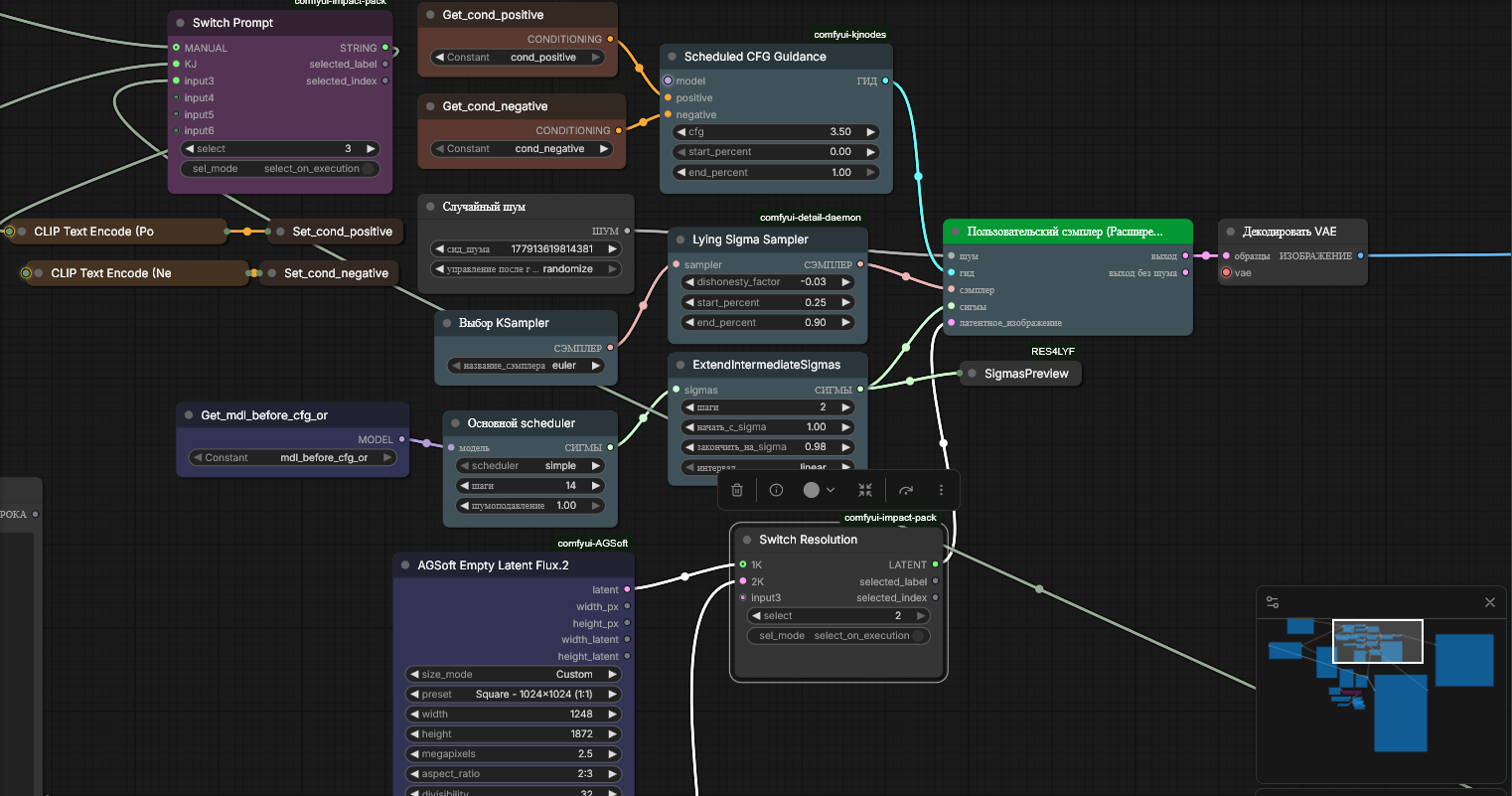Image resolution: width=1512 pixels, height=796 pixels.
Task: Click the STRING output port of Switch Prompt
Action: [x=385, y=48]
